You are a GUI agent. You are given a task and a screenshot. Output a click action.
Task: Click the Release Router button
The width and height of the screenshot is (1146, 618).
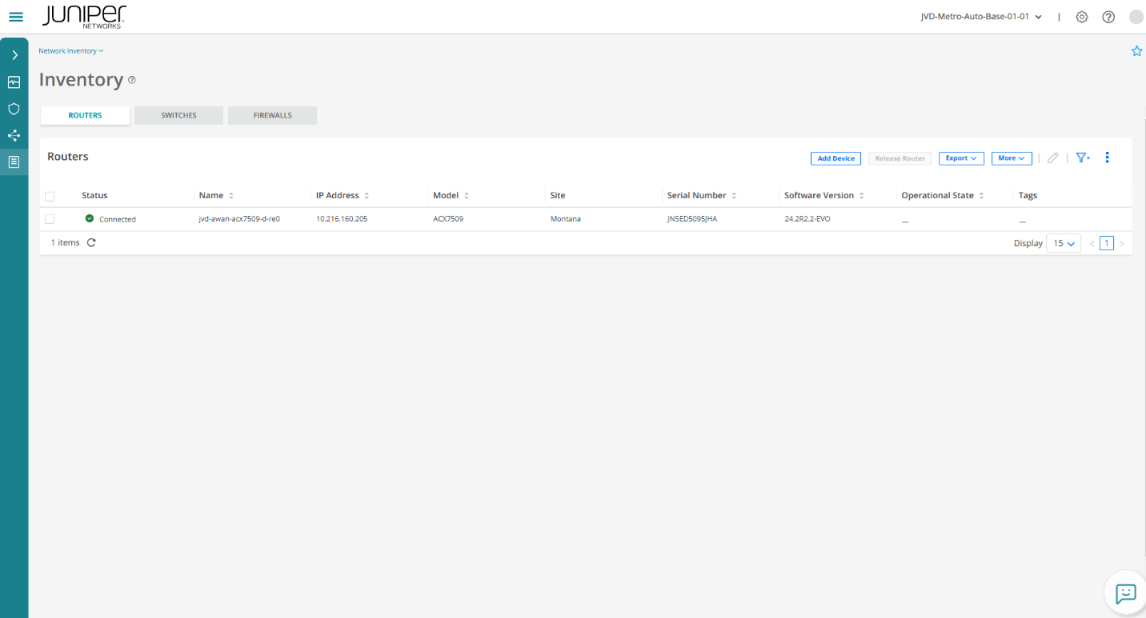900,159
